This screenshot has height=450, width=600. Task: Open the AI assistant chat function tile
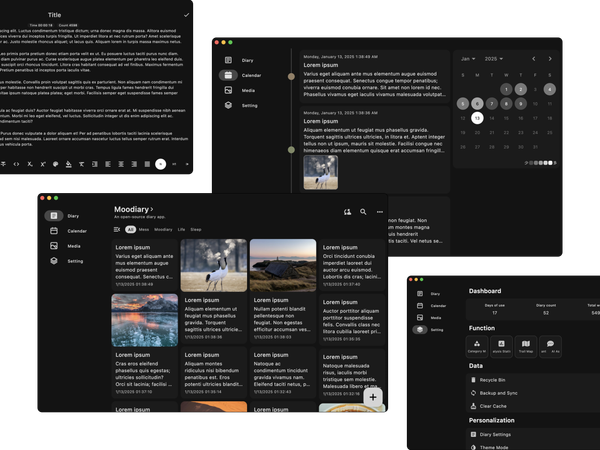click(550, 346)
